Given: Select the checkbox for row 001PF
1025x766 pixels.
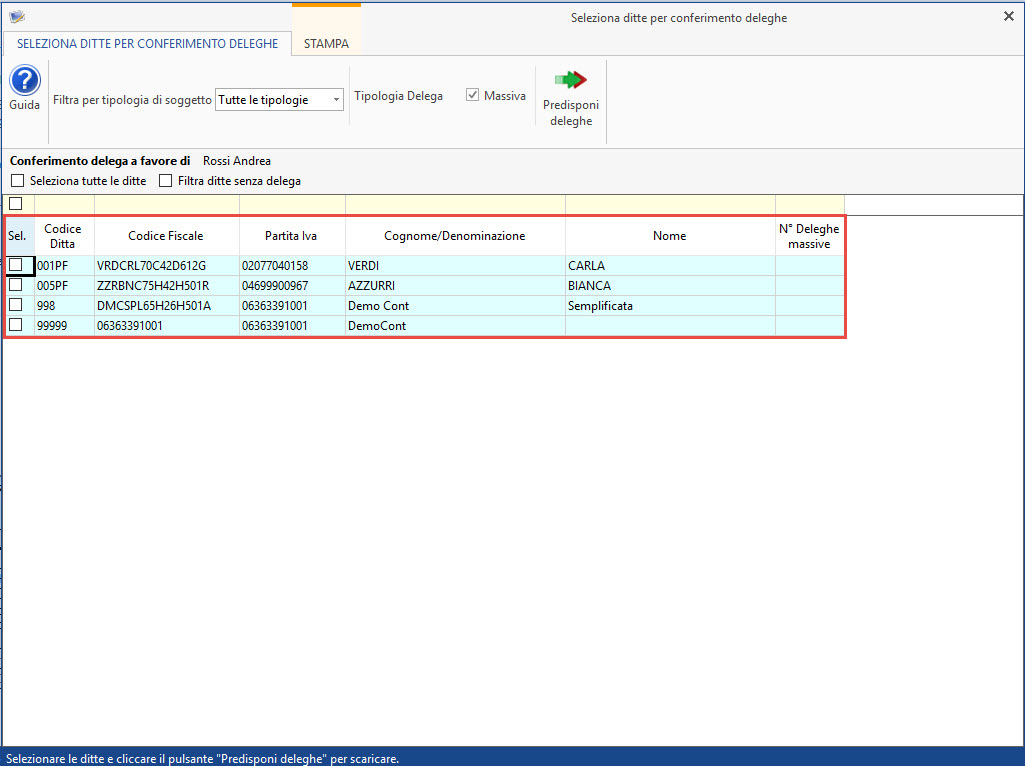Looking at the screenshot, I should [16, 265].
